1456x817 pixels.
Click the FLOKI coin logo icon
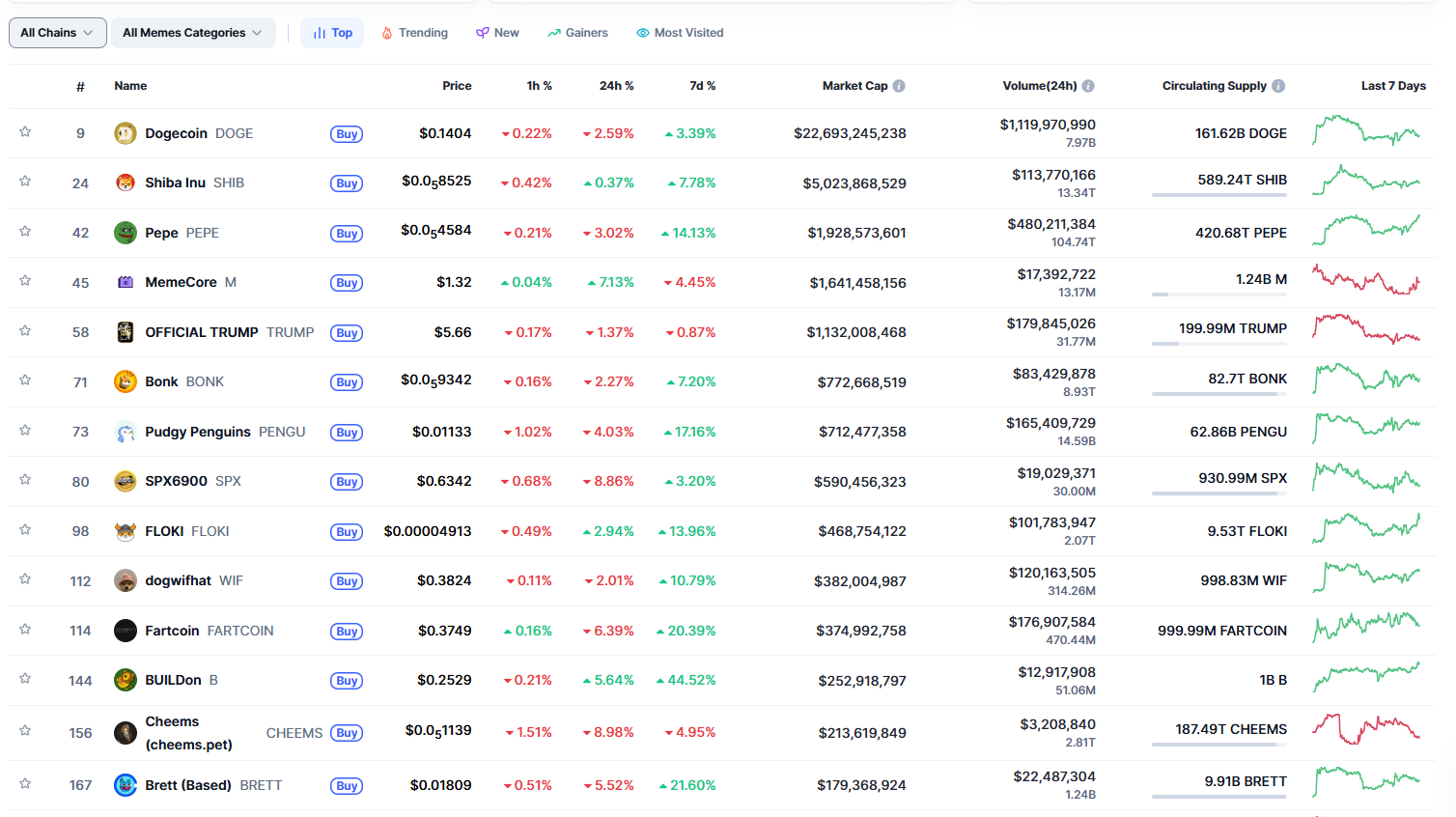coord(126,531)
